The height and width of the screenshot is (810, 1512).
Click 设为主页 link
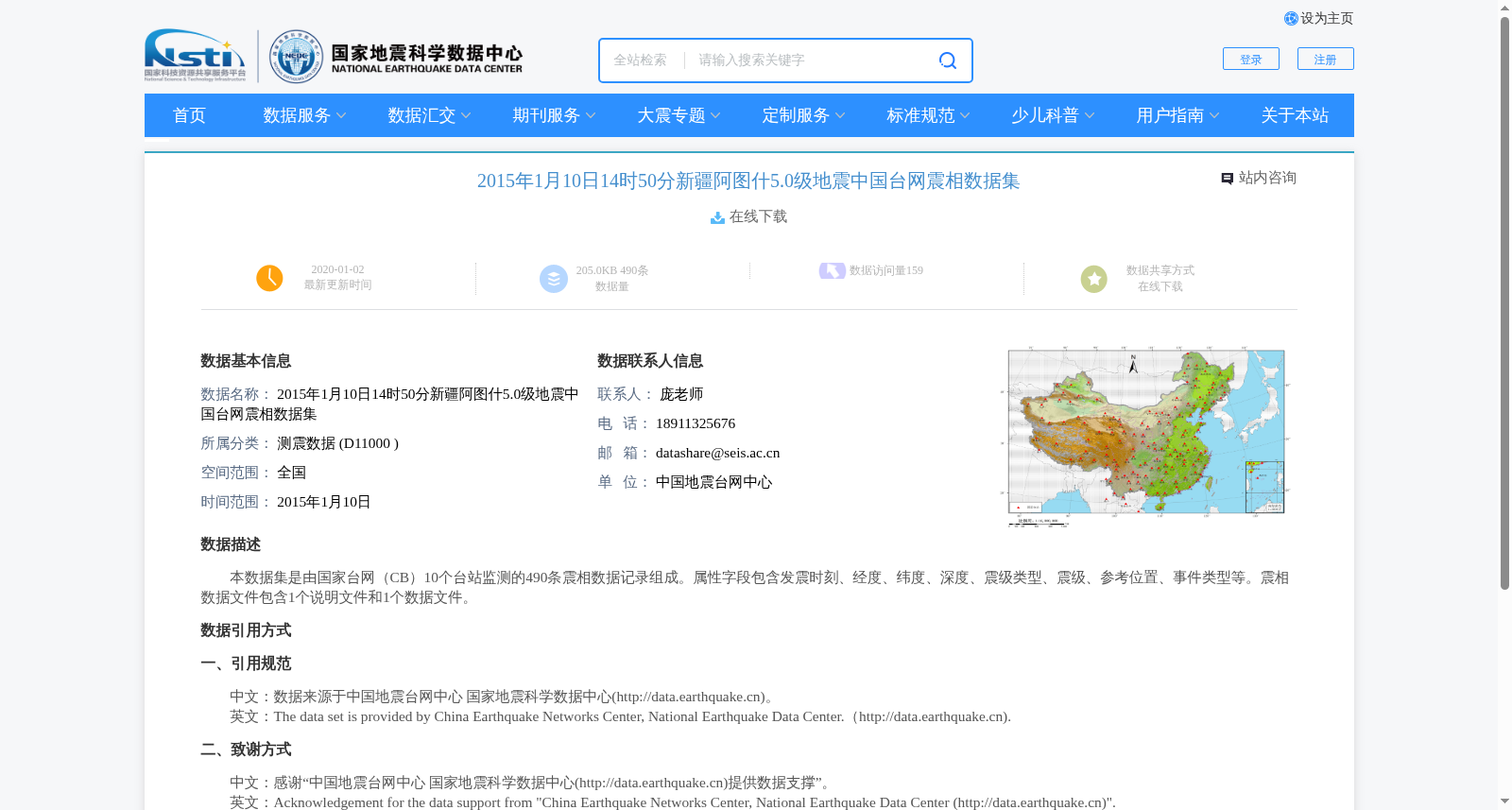pyautogui.click(x=1327, y=19)
